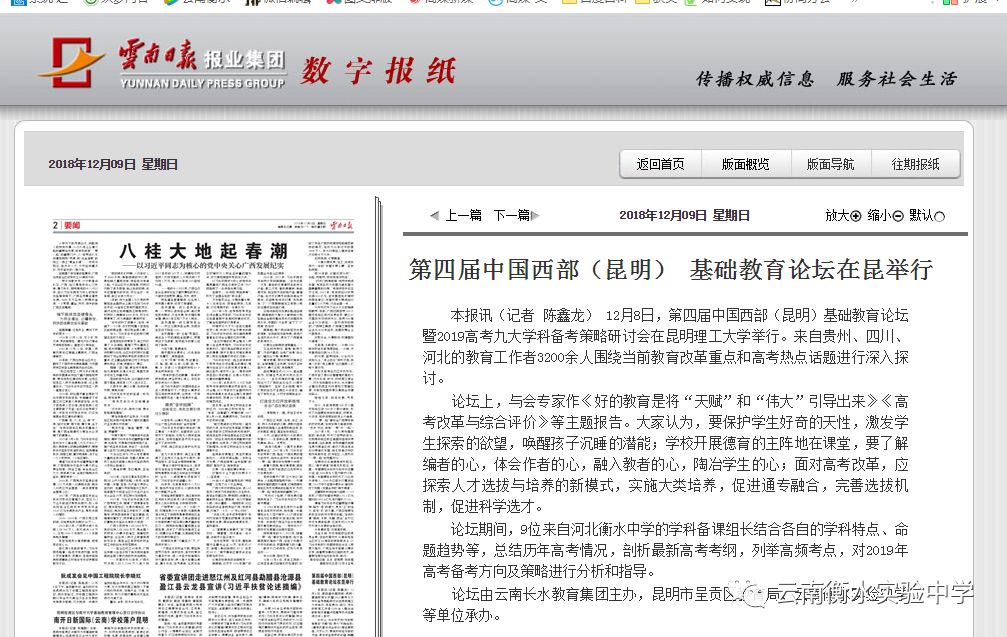Click the paragraph starting '论坛期间，9位来自河北衡水中学'
The height and width of the screenshot is (637, 1007).
(x=665, y=550)
